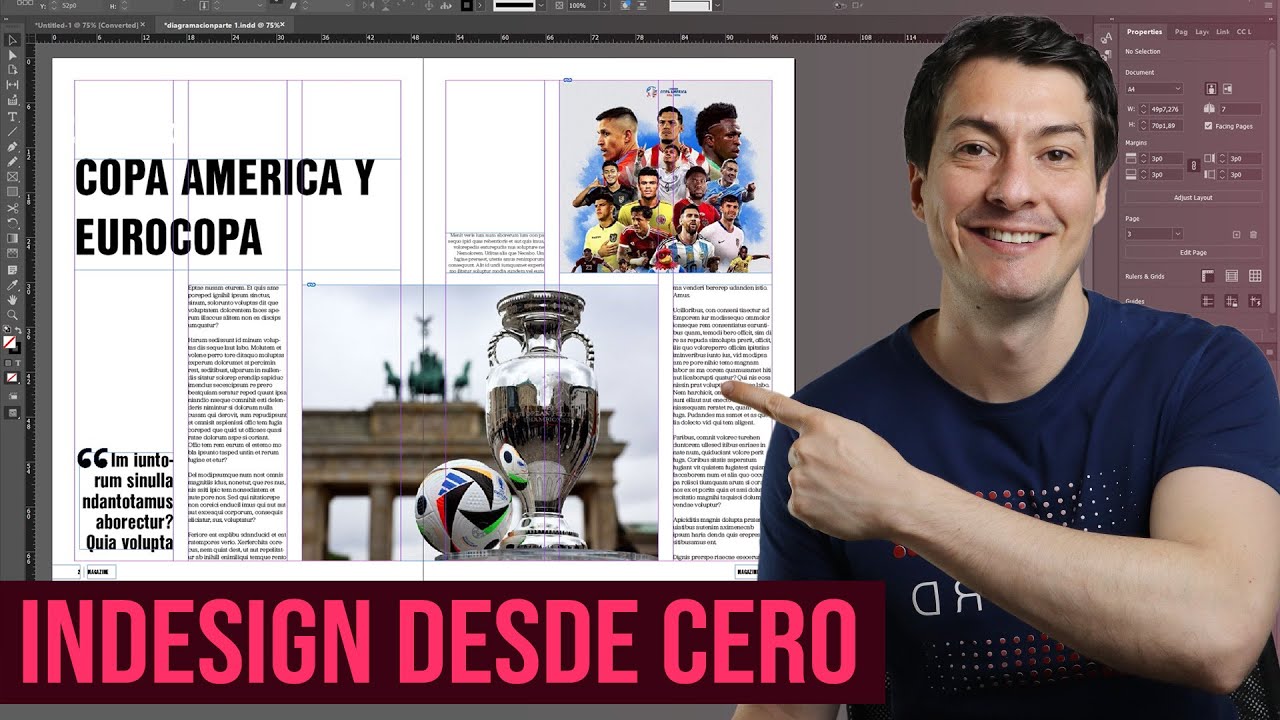This screenshot has width=1280, height=720.
Task: Switch to the Pages panel tab
Action: click(x=1181, y=32)
